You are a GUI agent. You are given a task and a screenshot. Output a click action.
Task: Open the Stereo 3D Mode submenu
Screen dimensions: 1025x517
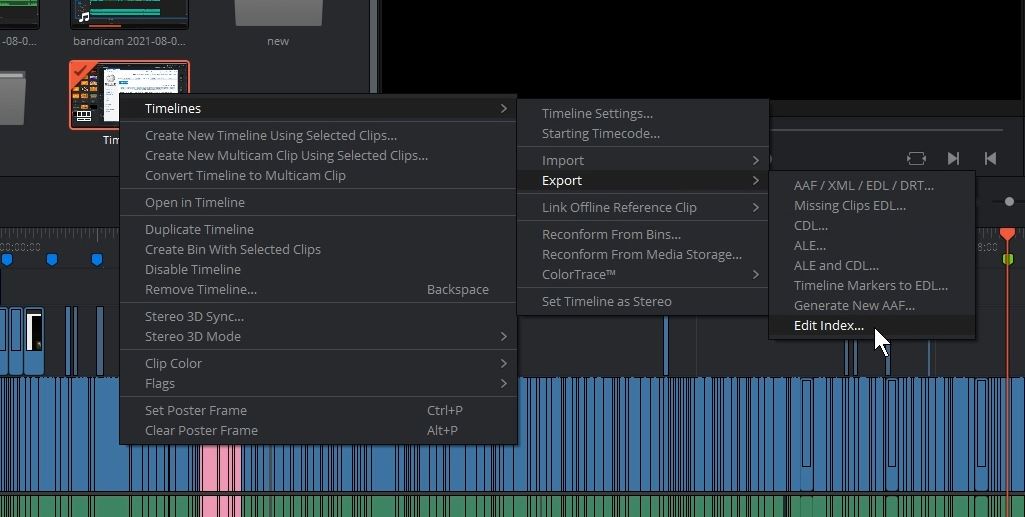click(318, 336)
